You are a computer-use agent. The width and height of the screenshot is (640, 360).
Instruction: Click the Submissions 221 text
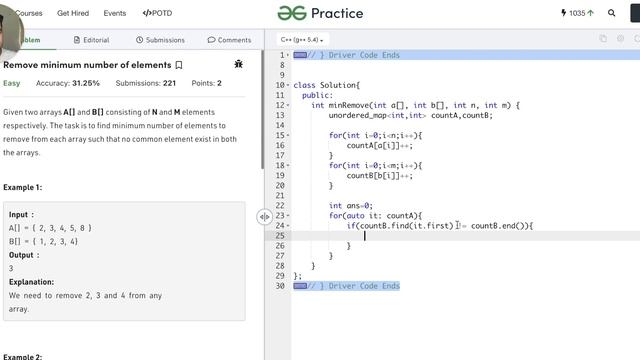(x=146, y=83)
